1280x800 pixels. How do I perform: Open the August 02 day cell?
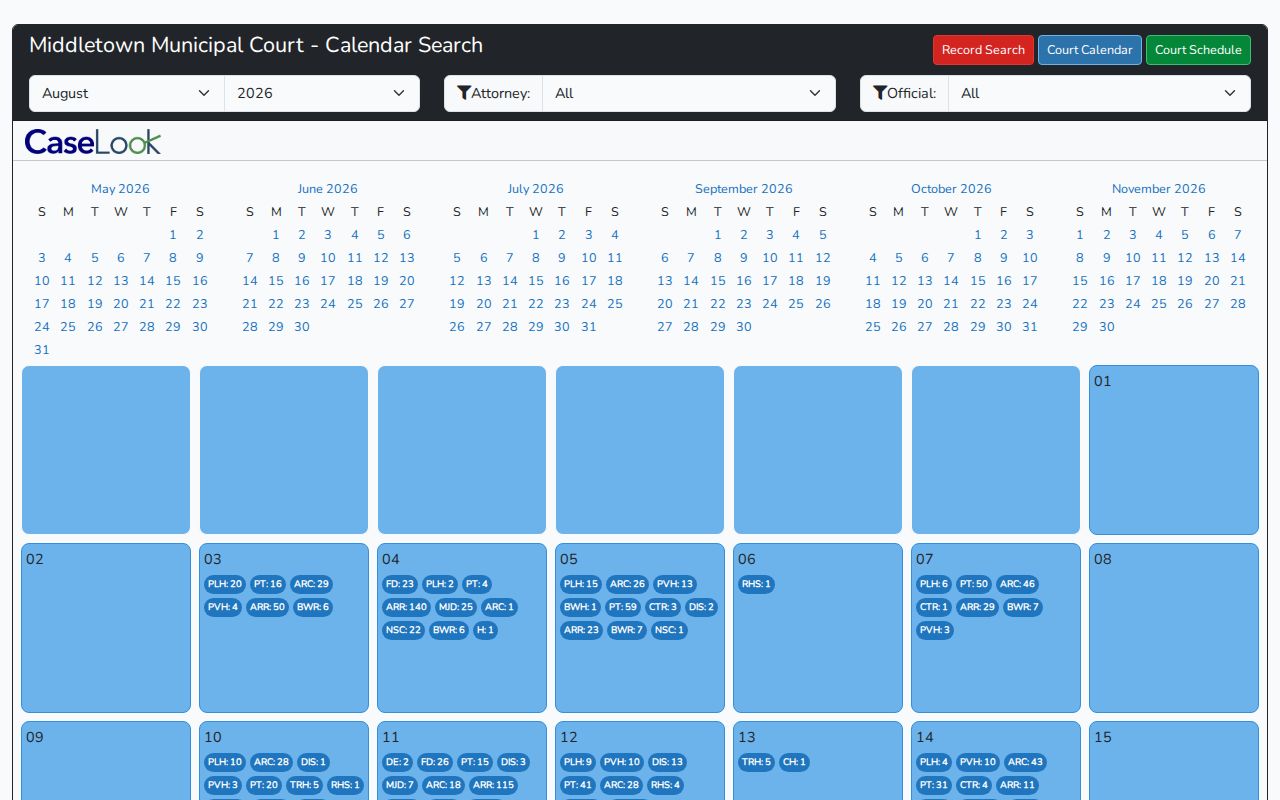(106, 628)
